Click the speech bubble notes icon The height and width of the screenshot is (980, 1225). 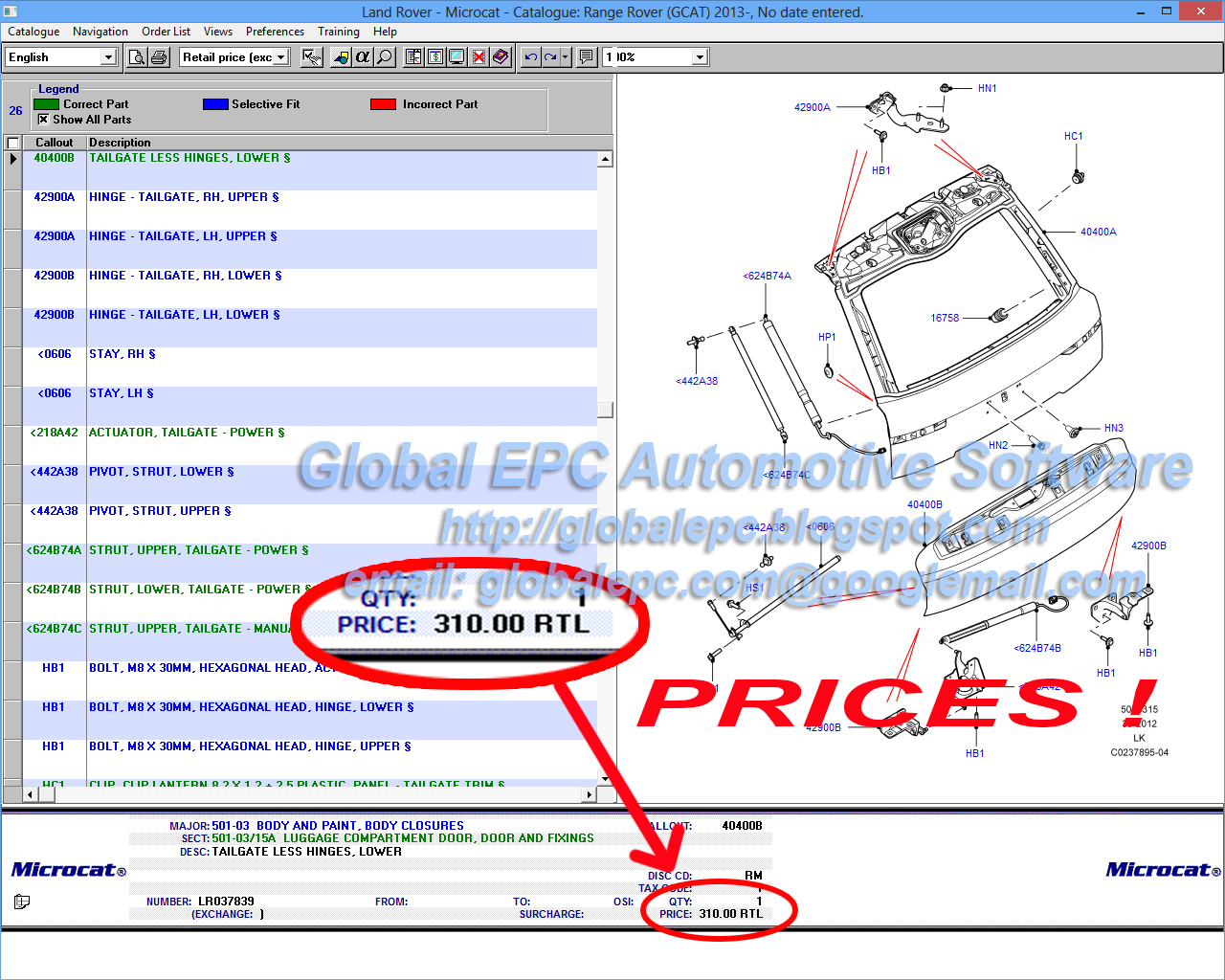point(587,57)
